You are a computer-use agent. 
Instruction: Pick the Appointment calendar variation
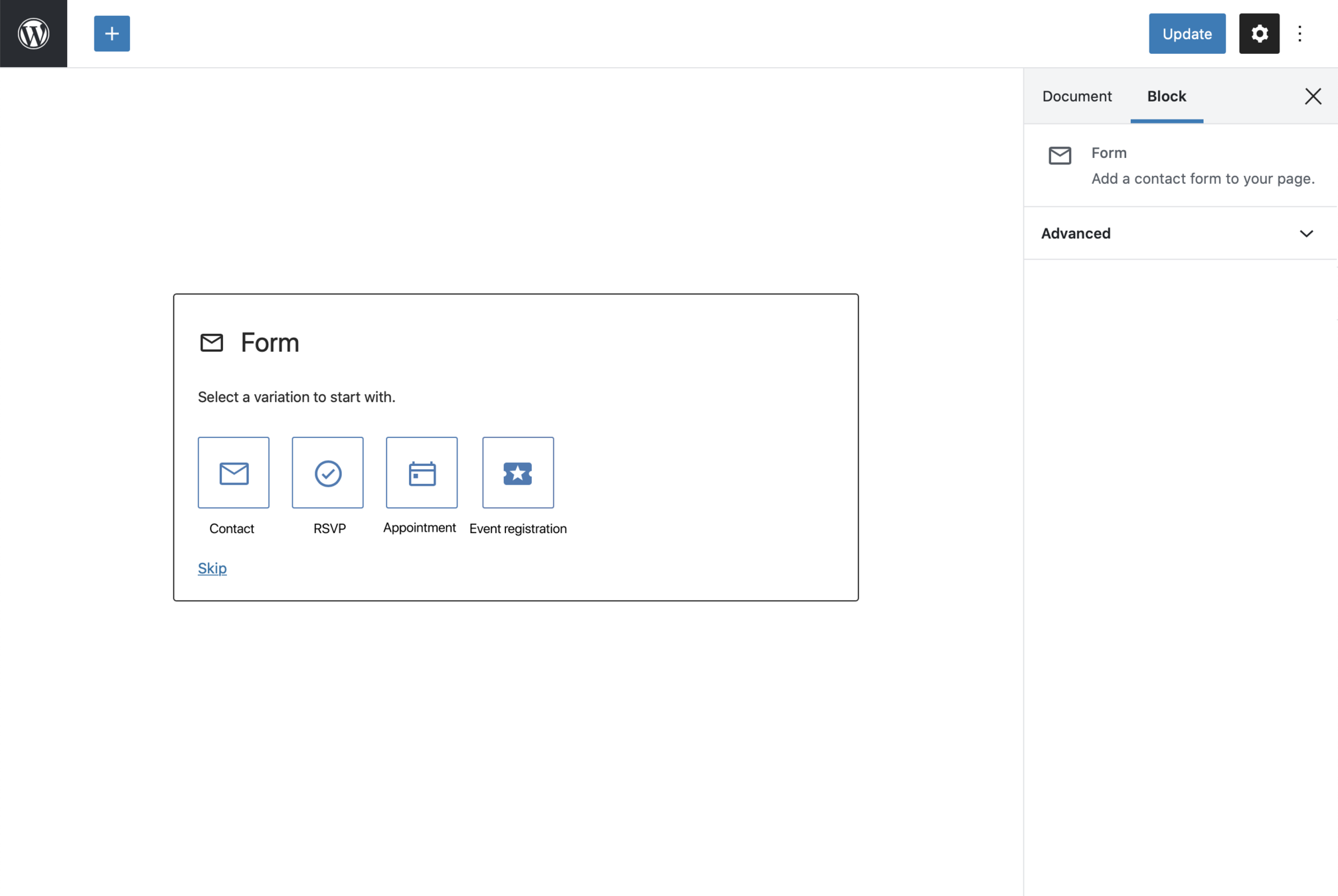pos(422,473)
